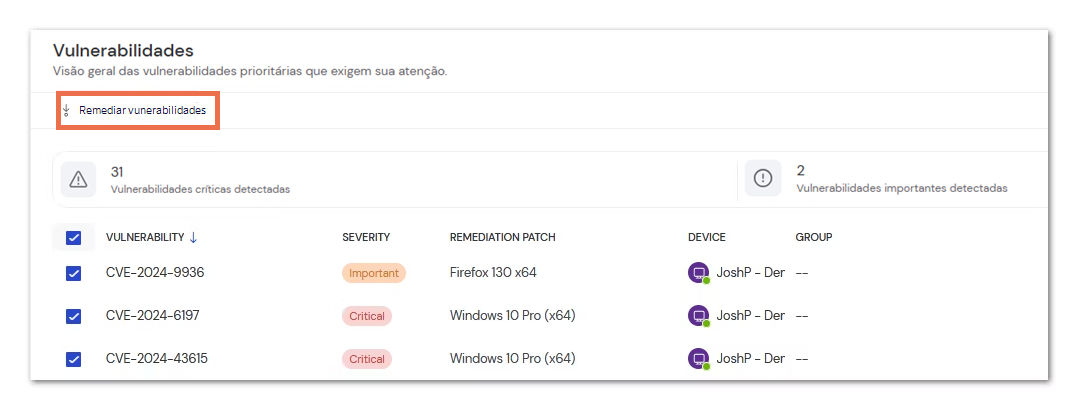
Task: Click the Remediar vunerabilidades button
Action: pos(137,110)
